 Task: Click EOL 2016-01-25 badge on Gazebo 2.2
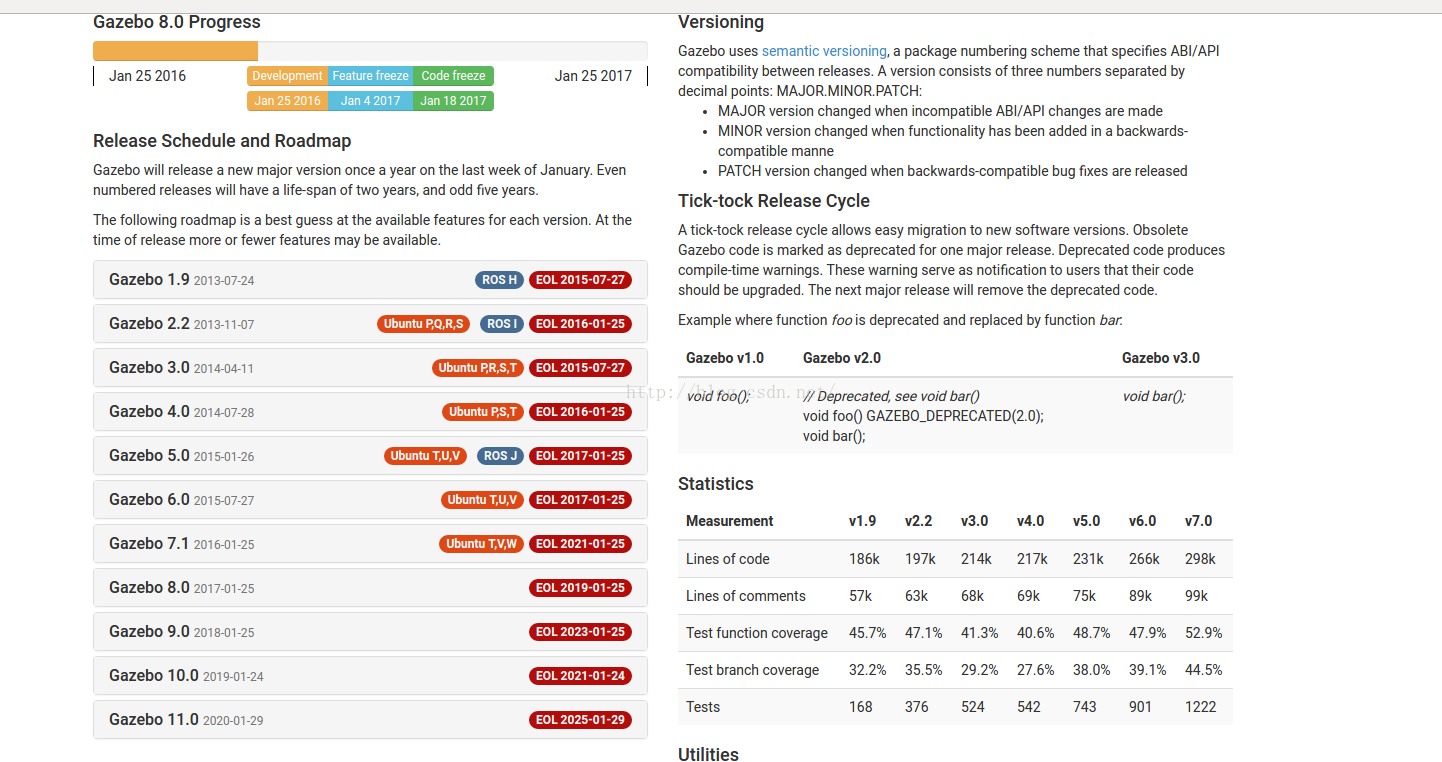(x=581, y=324)
